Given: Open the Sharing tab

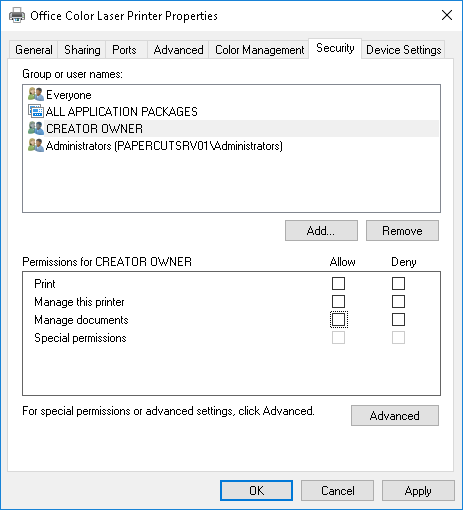Looking at the screenshot, I should tap(82, 50).
